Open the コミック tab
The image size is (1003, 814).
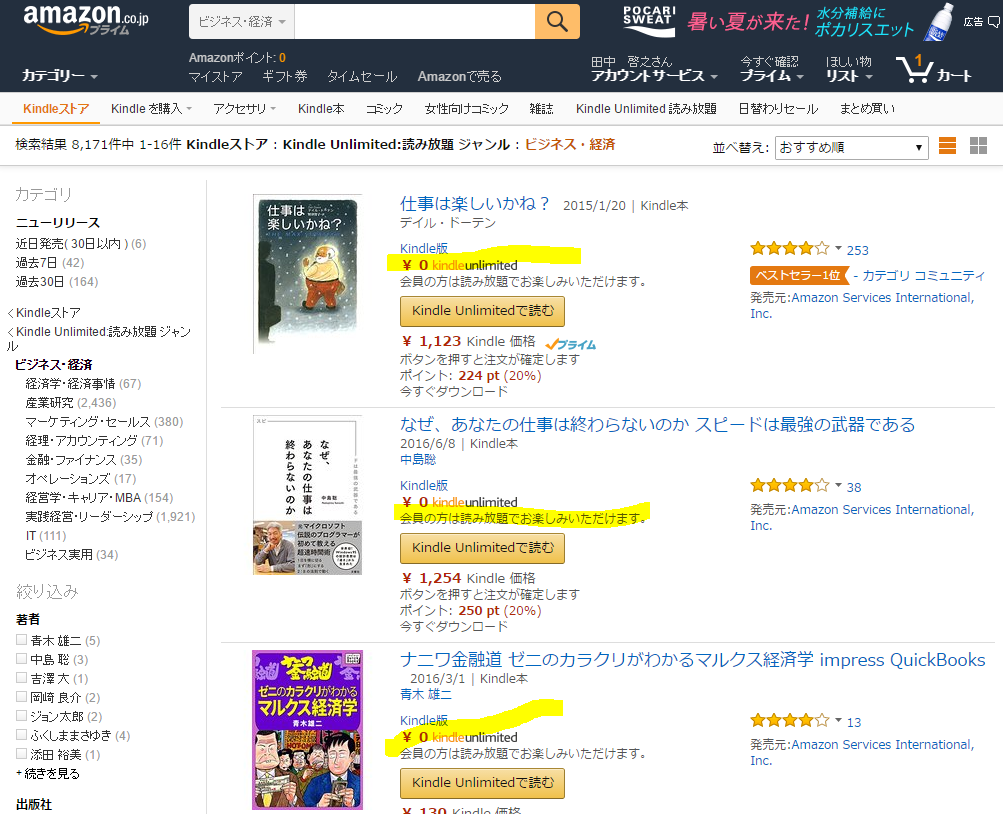tap(384, 109)
